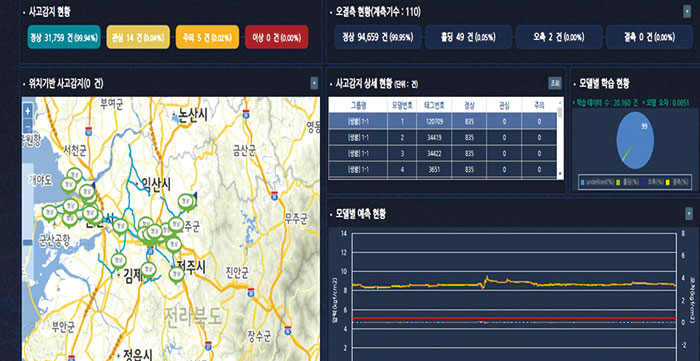700x361 pixels.
Task: Select table row with tag number 120709
Action: click(443, 121)
